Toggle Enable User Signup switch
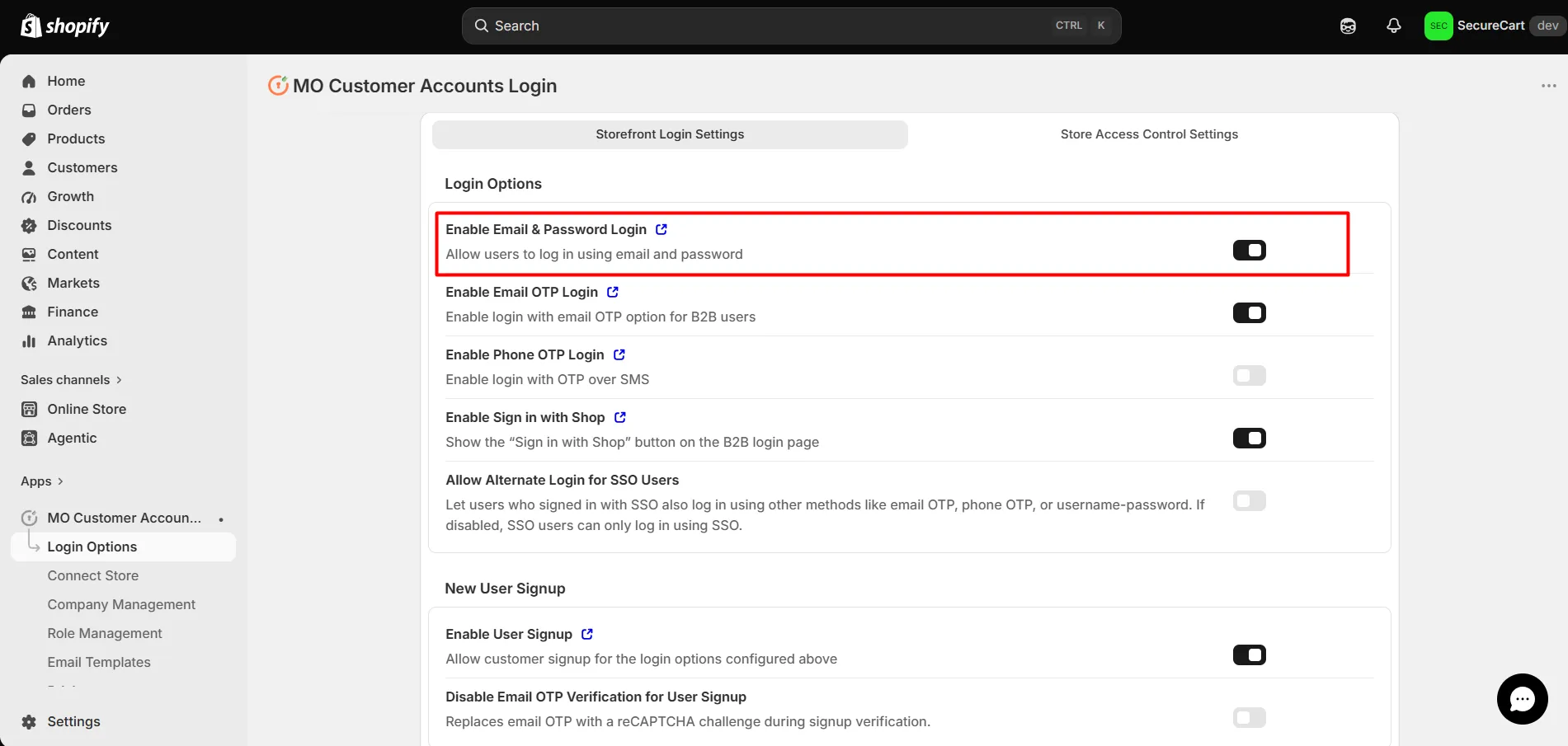This screenshot has width=1568, height=746. tap(1249, 655)
